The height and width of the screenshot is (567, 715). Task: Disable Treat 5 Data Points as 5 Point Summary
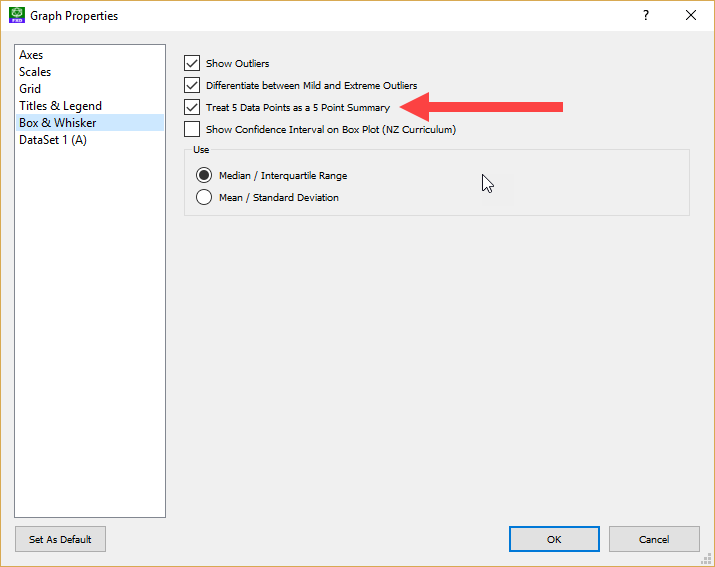point(192,107)
